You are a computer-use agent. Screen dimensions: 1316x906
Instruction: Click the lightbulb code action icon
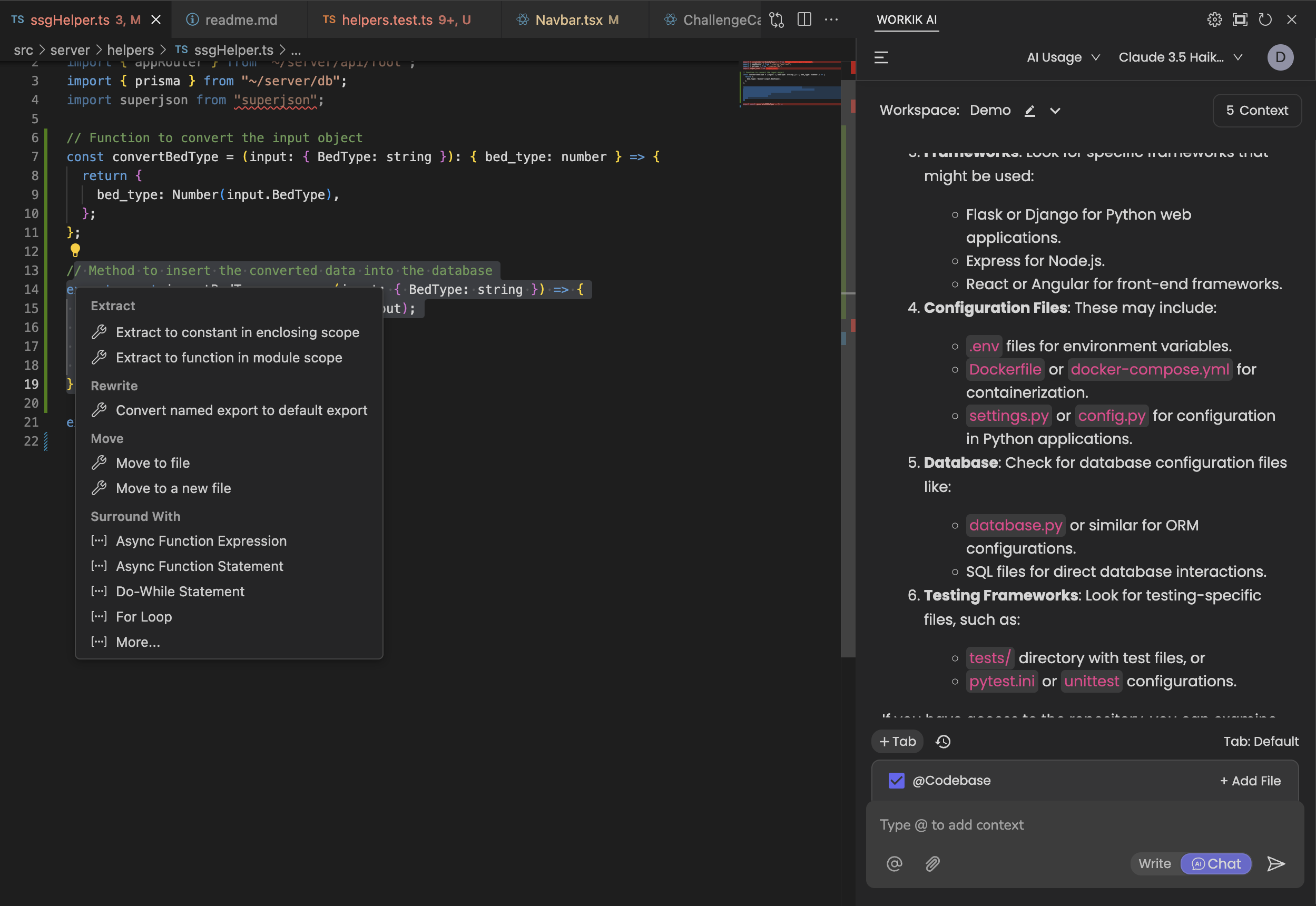(x=75, y=250)
